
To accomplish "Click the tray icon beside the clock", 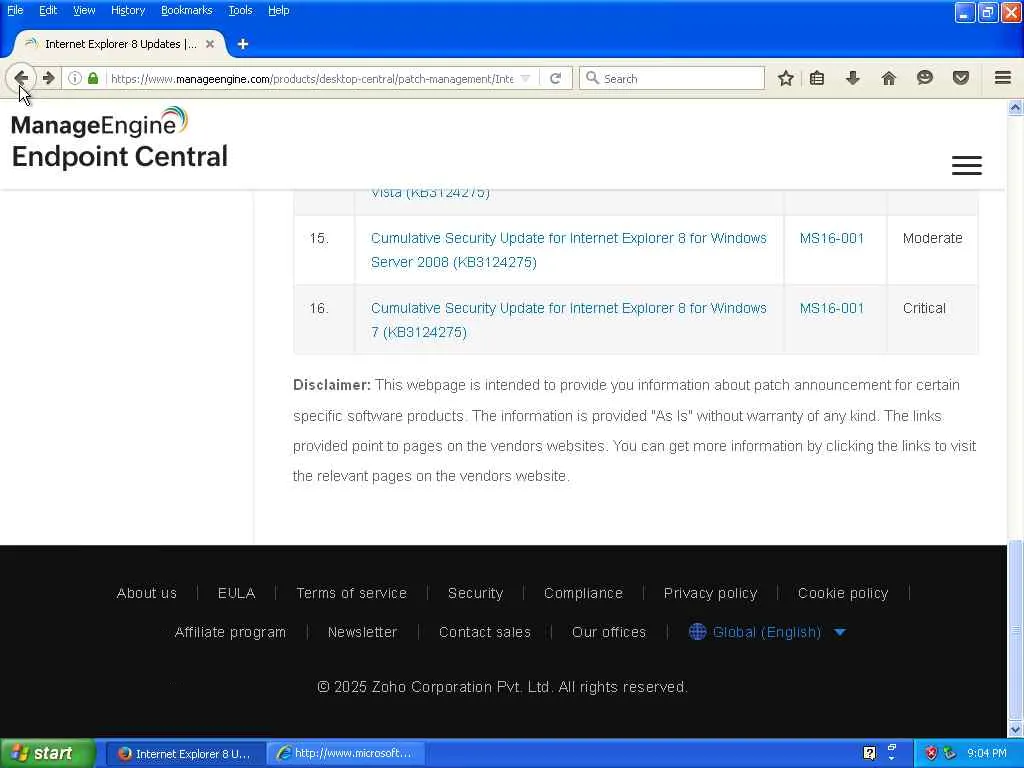I will tap(950, 753).
